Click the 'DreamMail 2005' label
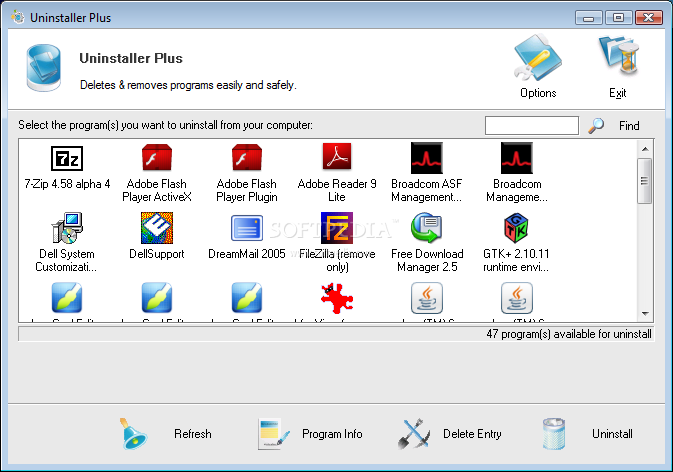Screen dimensions: 673x472 (x=247, y=254)
